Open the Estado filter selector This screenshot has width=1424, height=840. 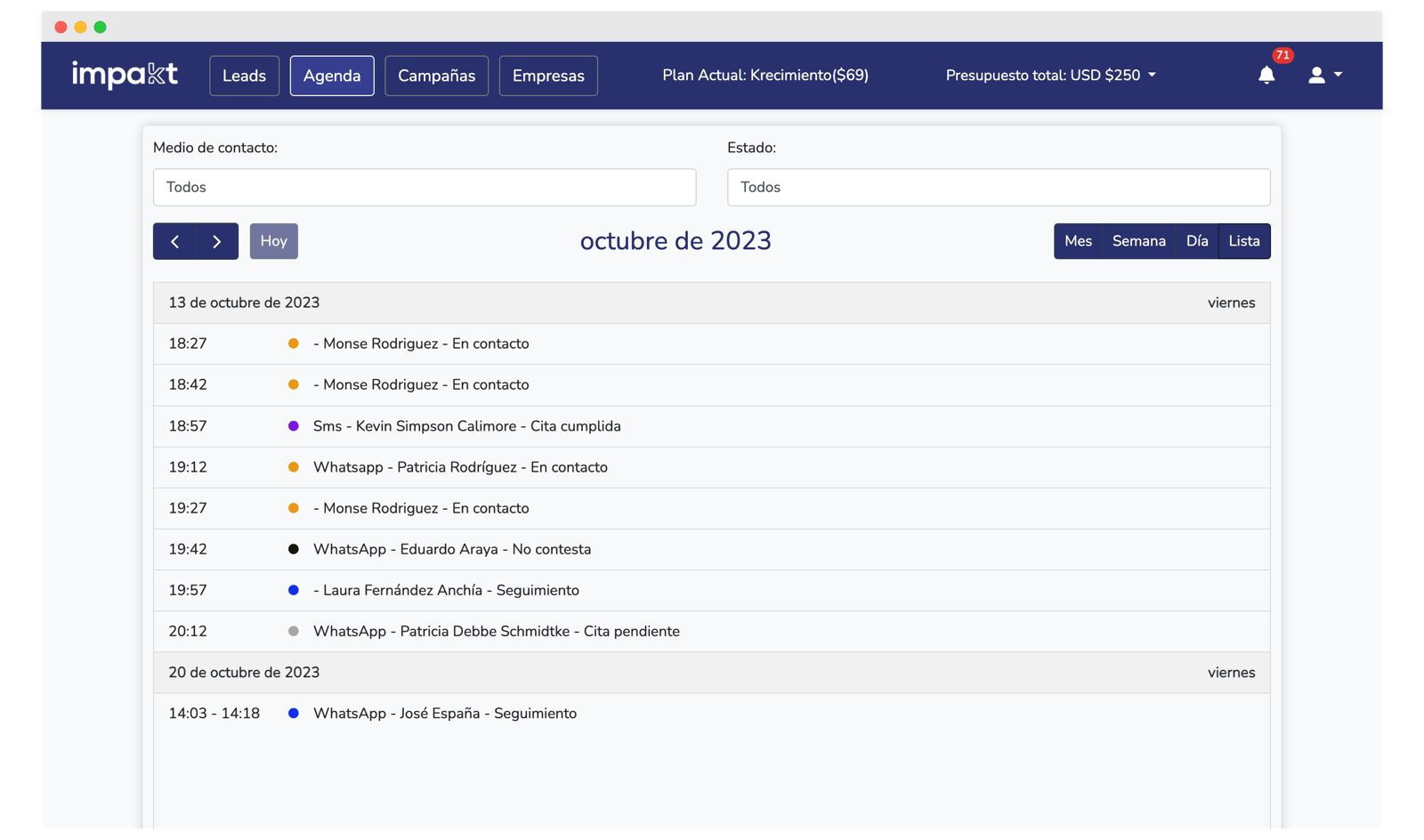pos(998,188)
